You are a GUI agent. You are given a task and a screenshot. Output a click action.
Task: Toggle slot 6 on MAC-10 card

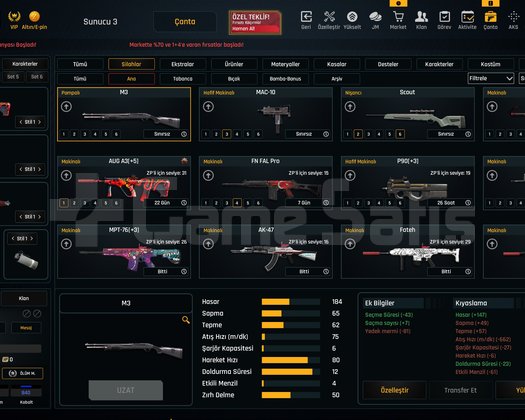[x=258, y=134]
